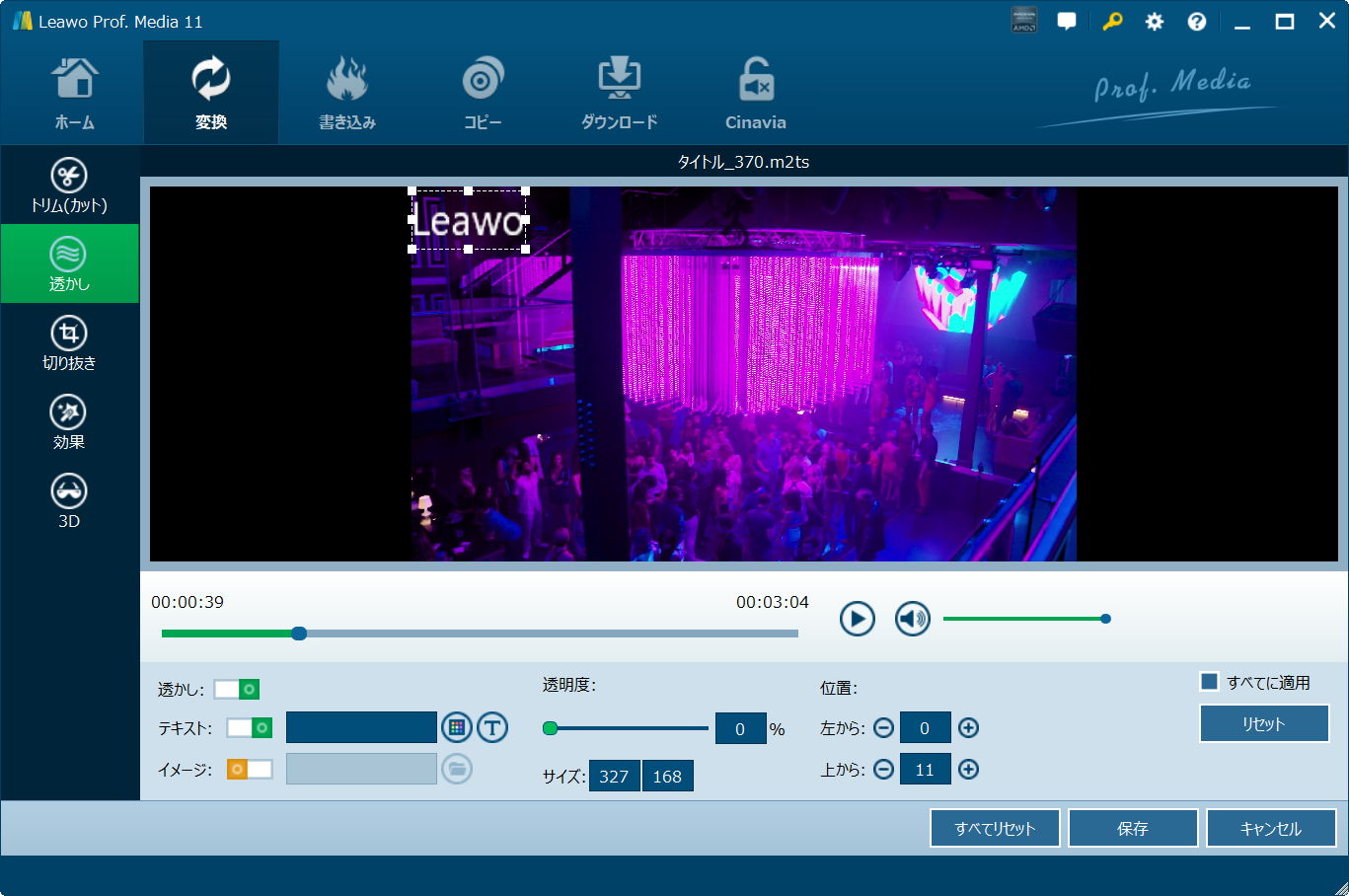Select the Crop (切り抜き) tool
The height and width of the screenshot is (896, 1349).
pos(69,342)
